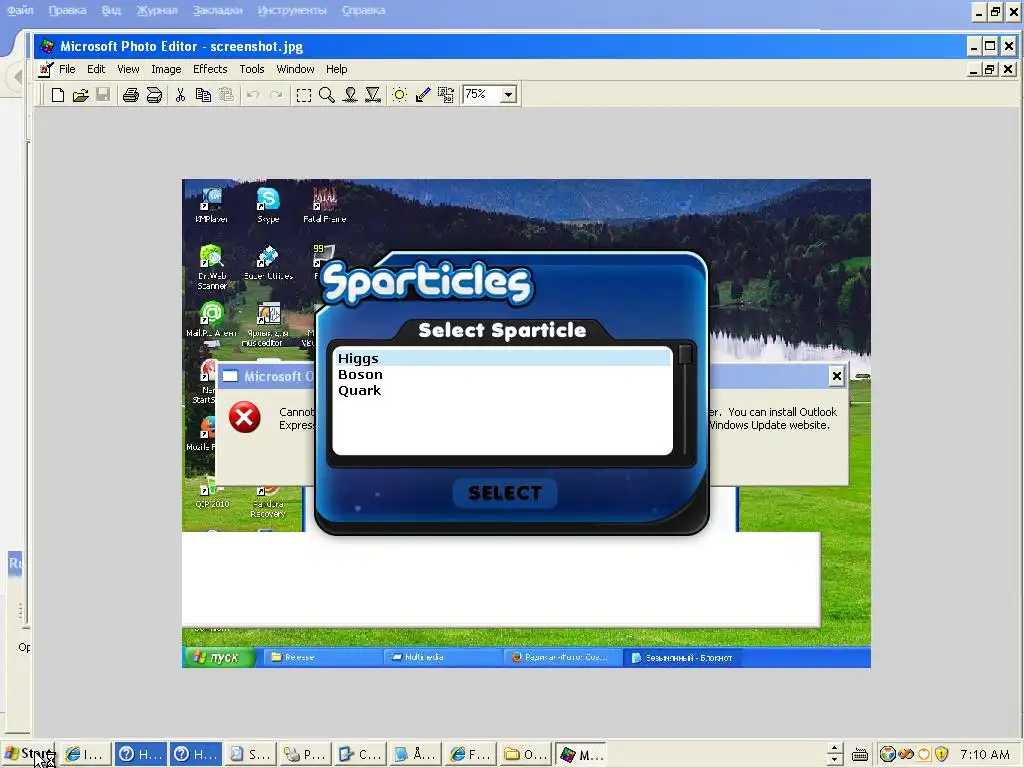Screen dimensions: 1024x768
Task: Click the SELECT button drawn in the image
Action: 505,493
